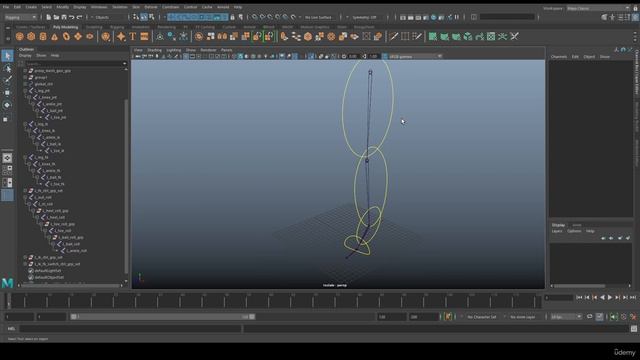Open the frame rate fps dropdown
This screenshot has width=640, height=360.
point(566,317)
